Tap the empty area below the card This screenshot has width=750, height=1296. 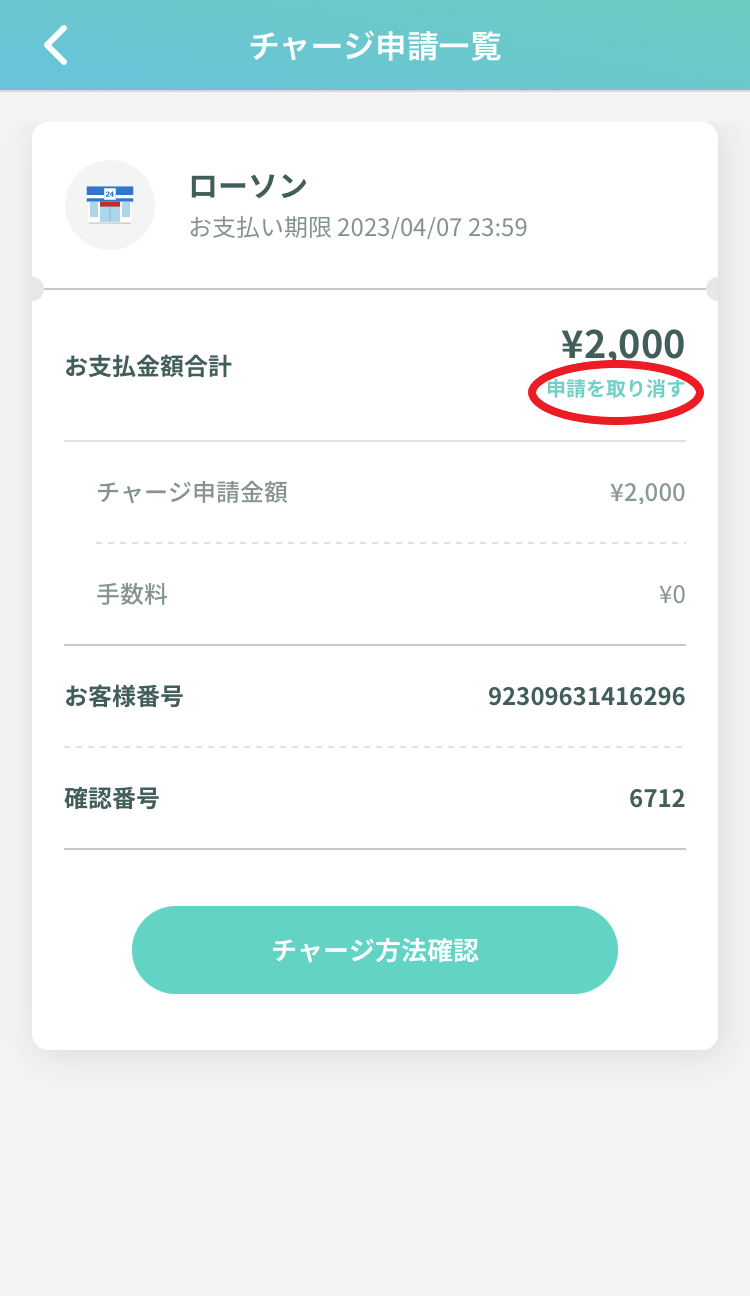click(x=375, y=1170)
